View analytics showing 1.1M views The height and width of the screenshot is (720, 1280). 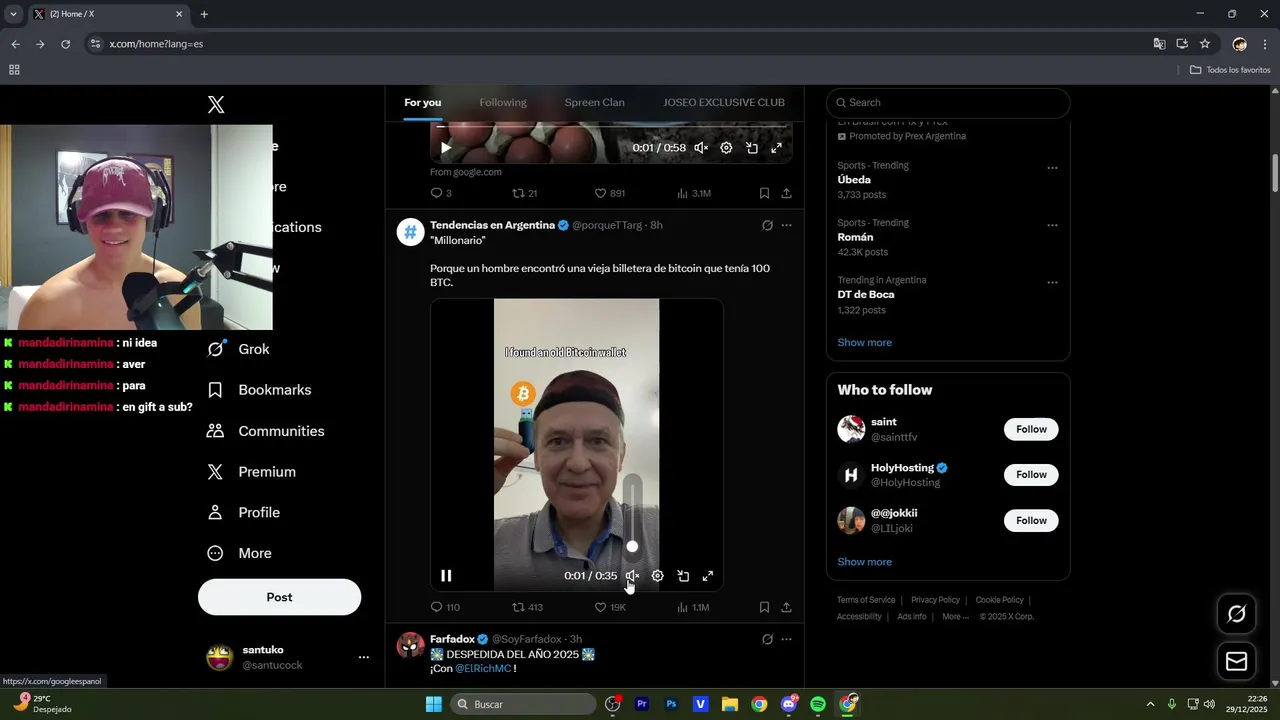coord(693,607)
